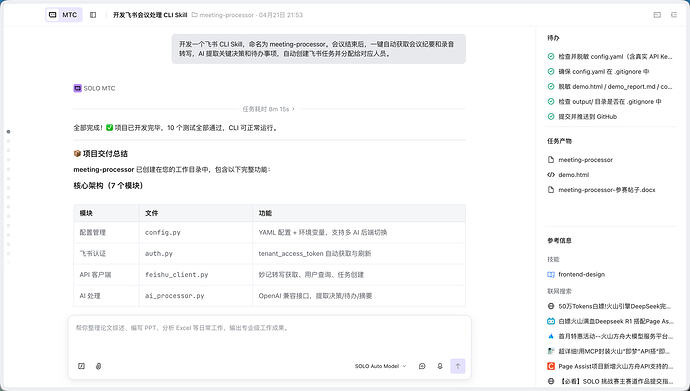Click the 飞书认证 module cell
This screenshot has height=391, width=690.
(x=106, y=253)
